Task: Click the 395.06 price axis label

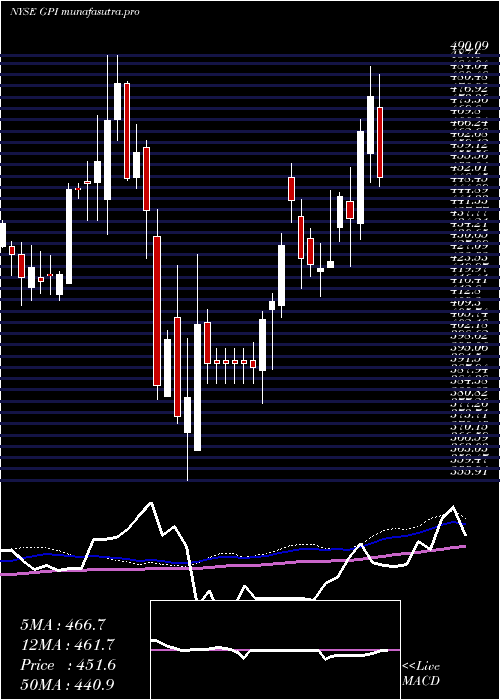Action: point(467,347)
